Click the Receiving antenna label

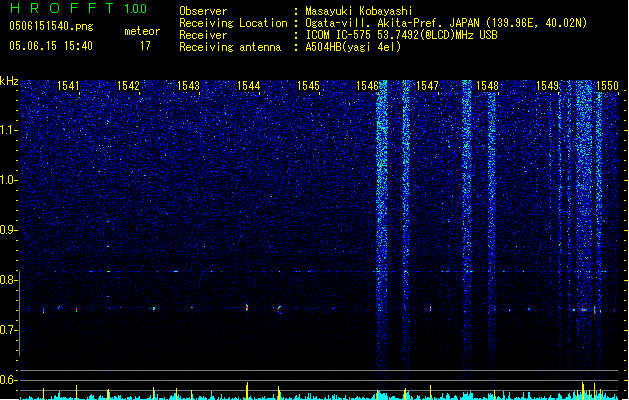[230, 47]
